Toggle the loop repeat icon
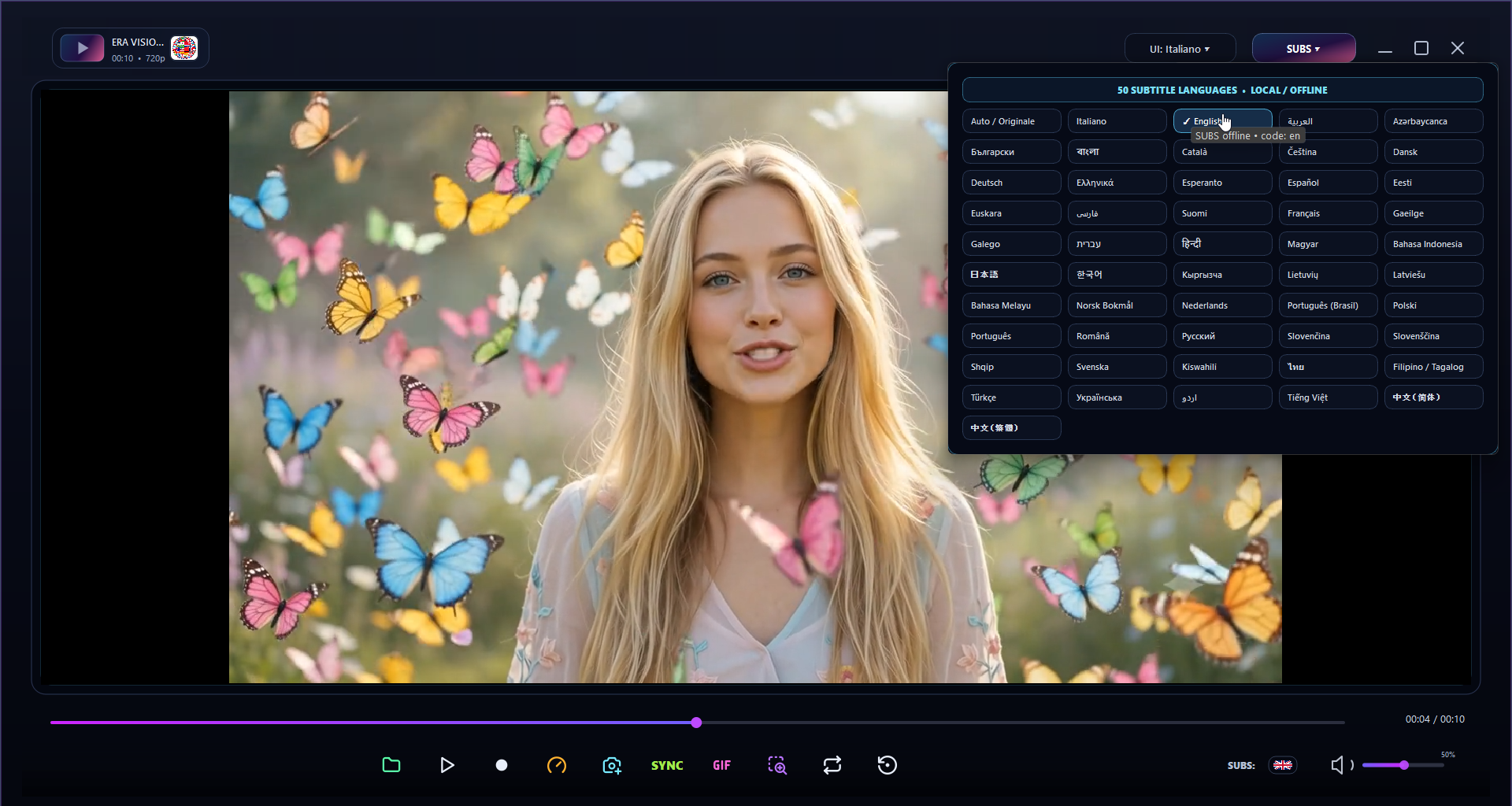 [832, 765]
